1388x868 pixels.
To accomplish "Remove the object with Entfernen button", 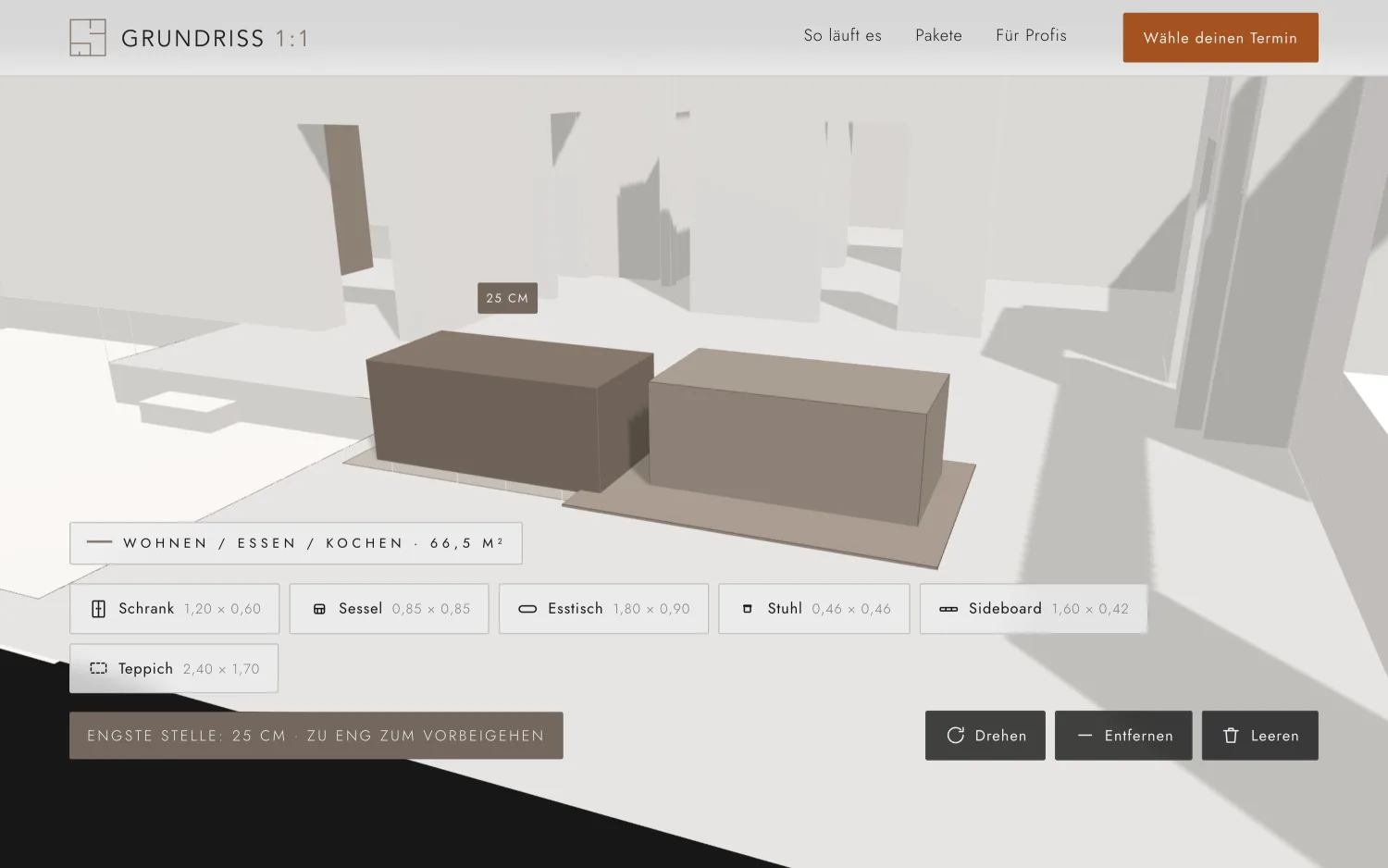I will [x=1123, y=736].
